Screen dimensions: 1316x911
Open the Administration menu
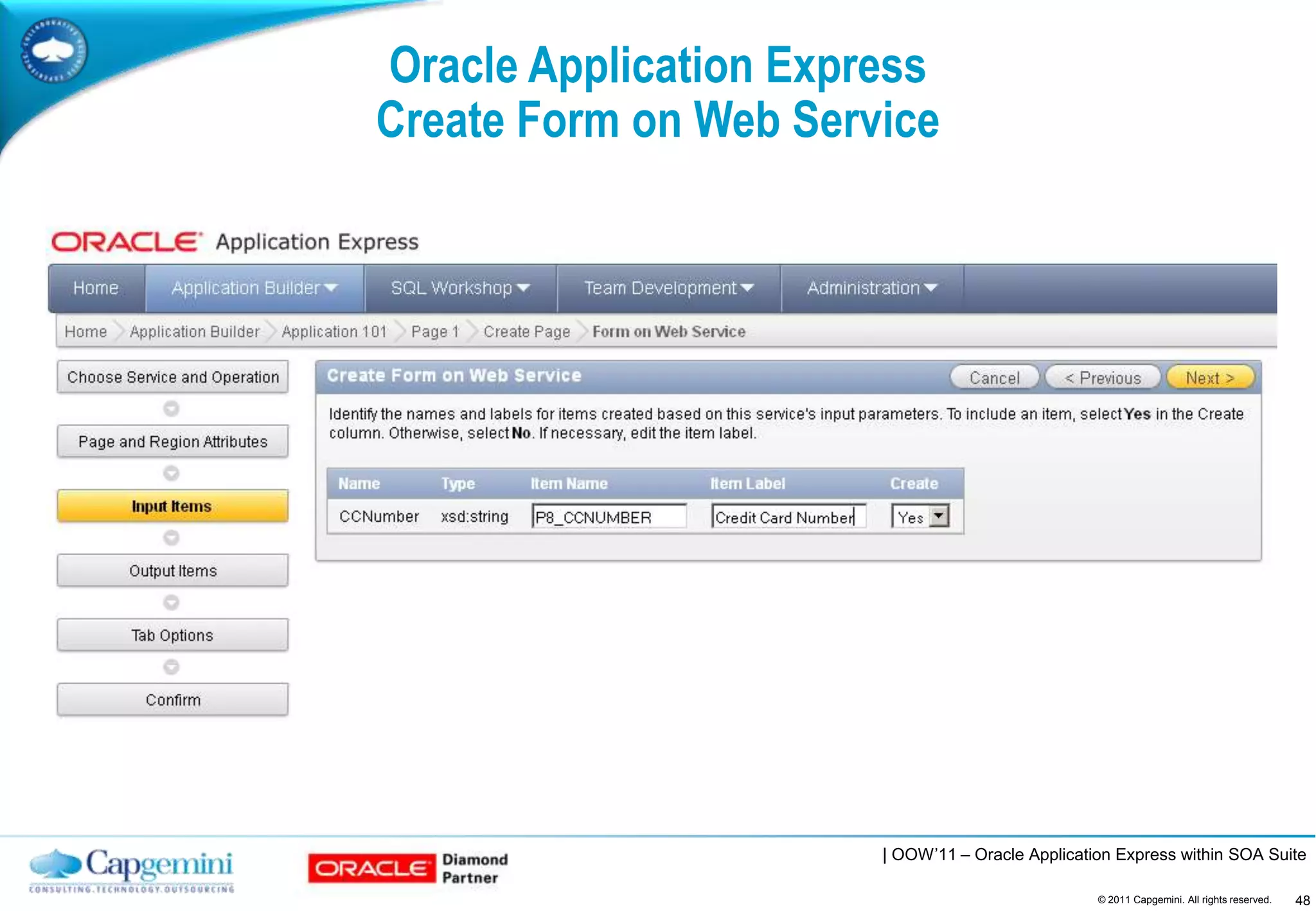coord(872,288)
